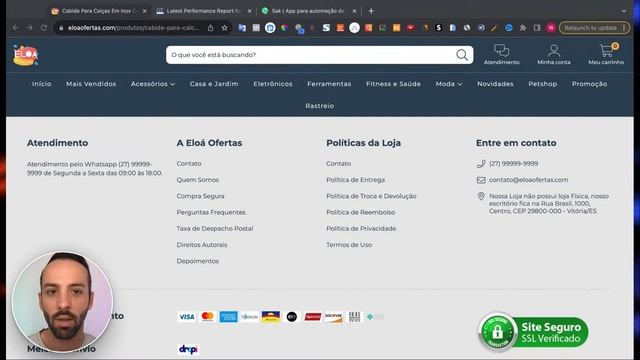
Task: Click contato@eloaofertas.com email link
Action: (x=529, y=180)
